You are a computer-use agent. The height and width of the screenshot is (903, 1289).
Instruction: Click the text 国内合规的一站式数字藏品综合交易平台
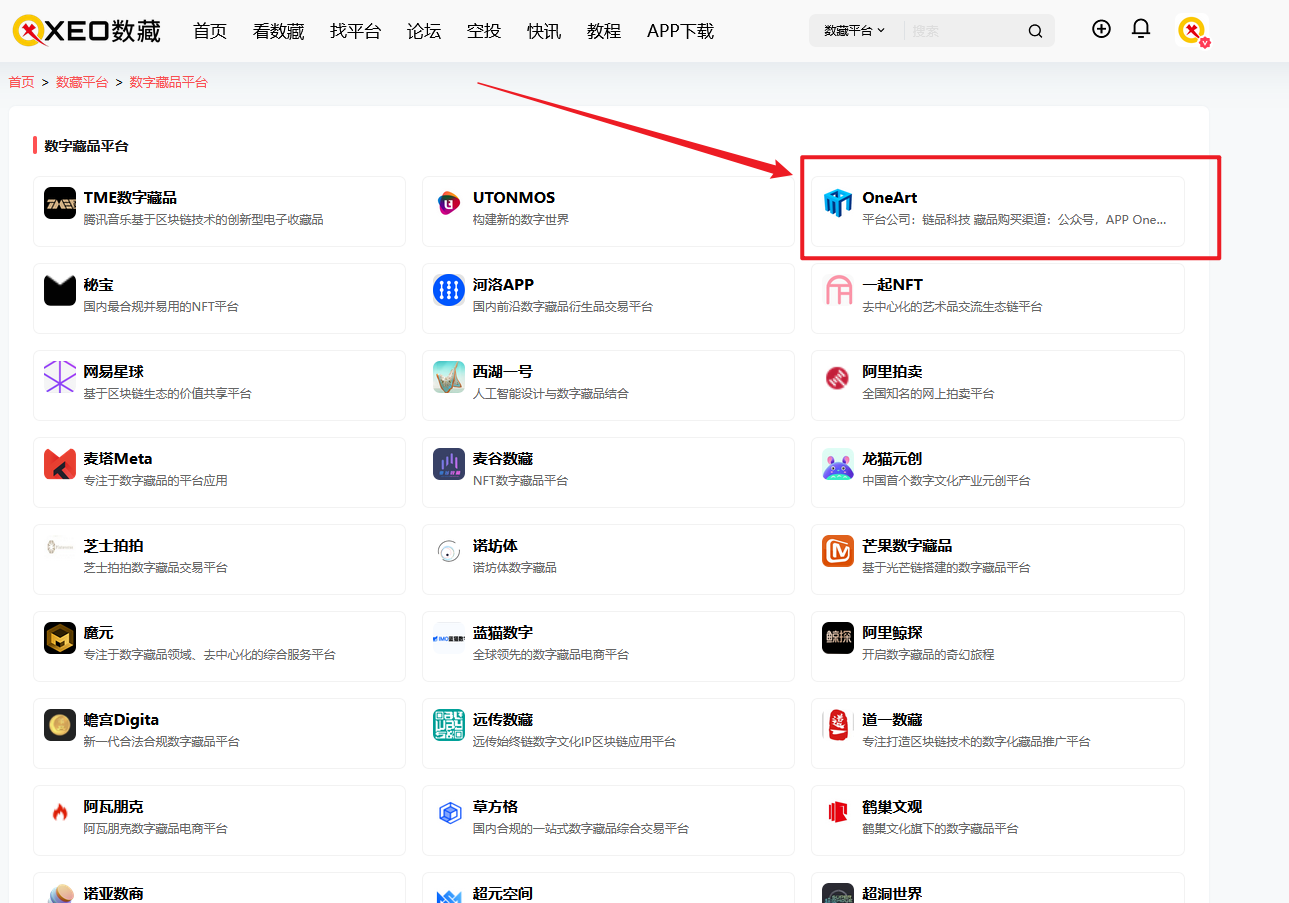pos(580,828)
